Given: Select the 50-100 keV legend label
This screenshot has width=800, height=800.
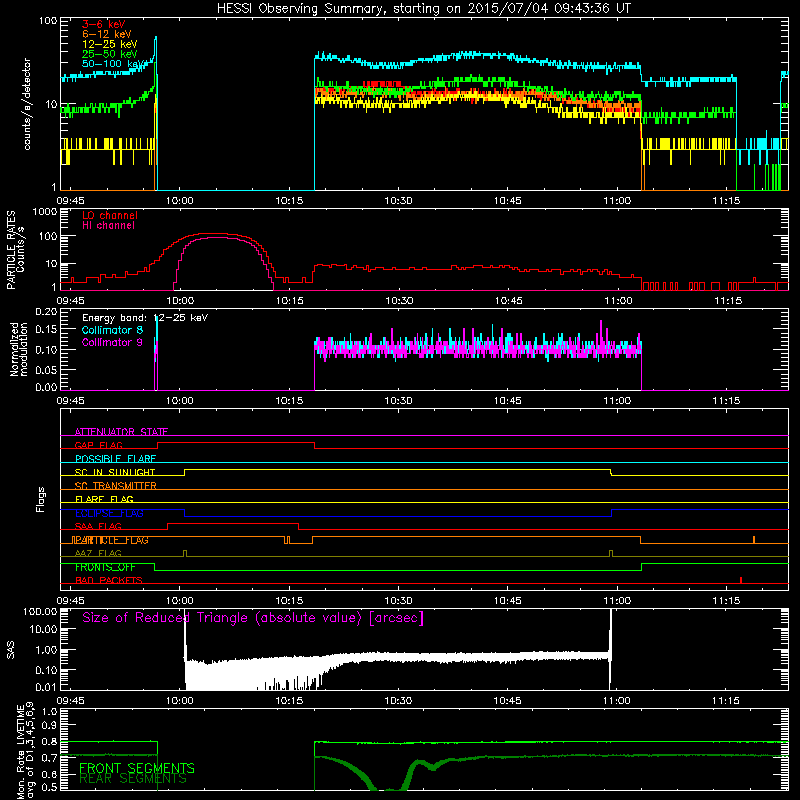Looking at the screenshot, I should 112,63.
